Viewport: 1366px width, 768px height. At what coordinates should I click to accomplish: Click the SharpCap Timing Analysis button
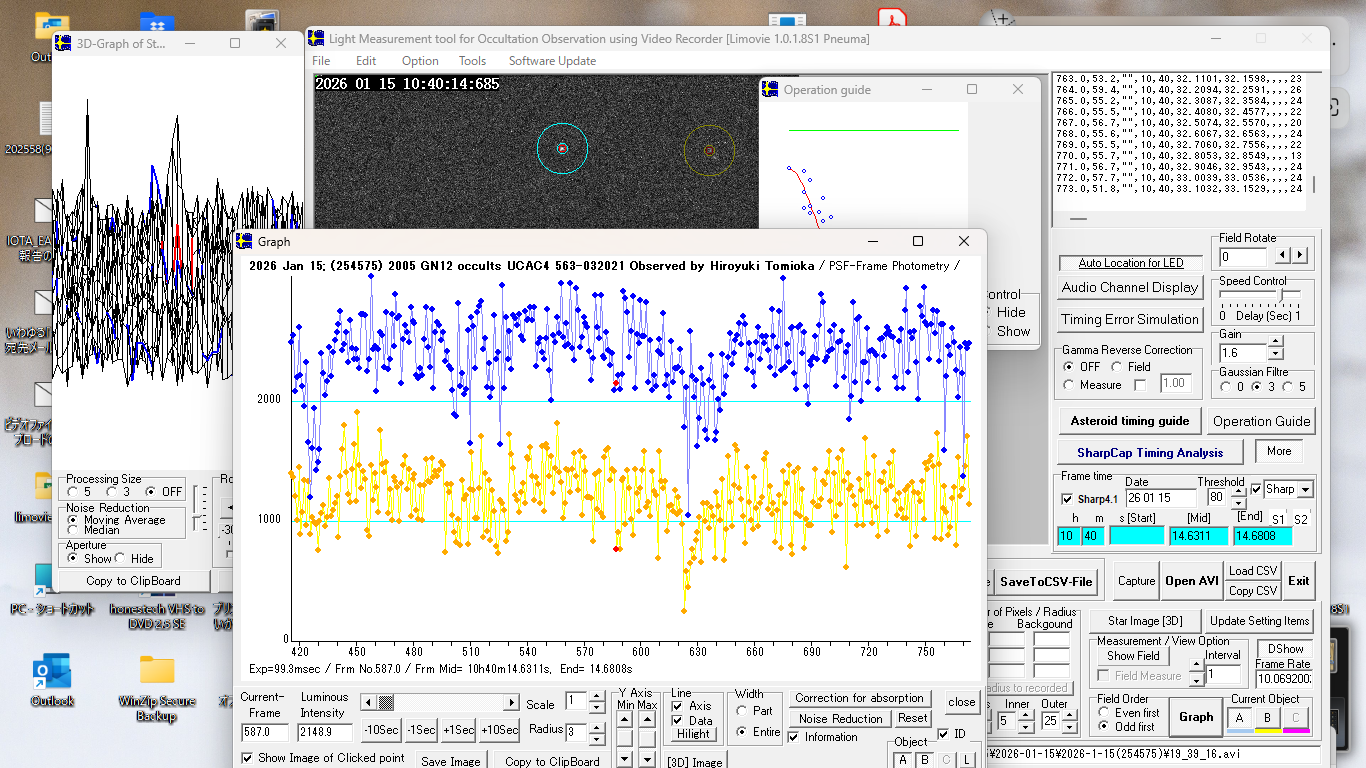click(x=1150, y=452)
